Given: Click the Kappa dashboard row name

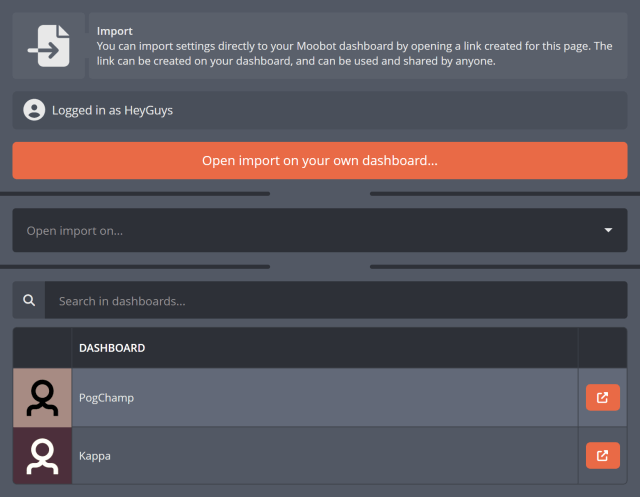Looking at the screenshot, I should pos(95,456).
